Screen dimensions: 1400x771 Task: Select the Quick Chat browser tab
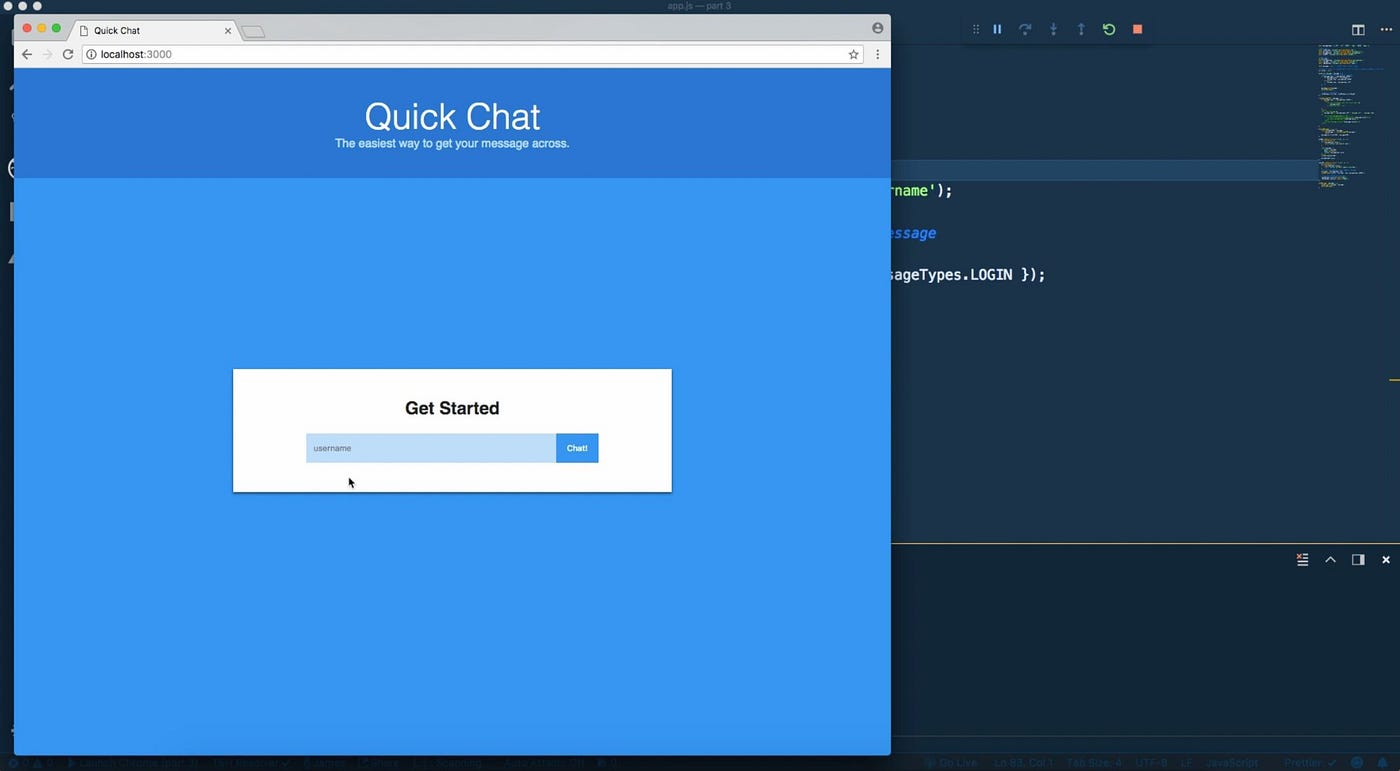(x=150, y=31)
